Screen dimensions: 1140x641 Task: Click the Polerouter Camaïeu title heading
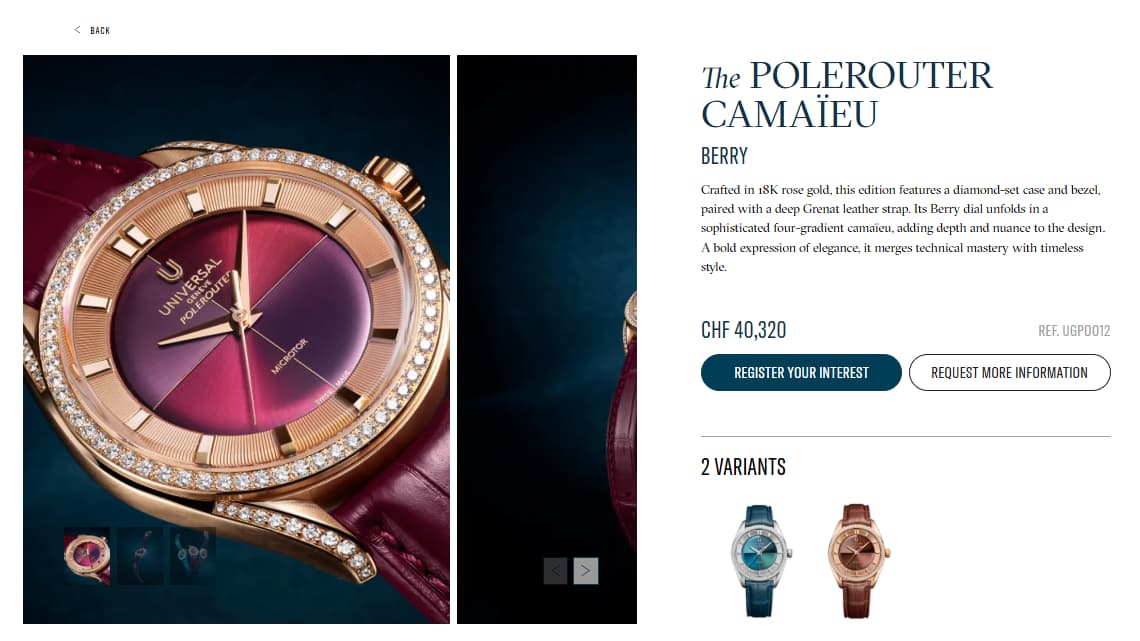click(x=847, y=94)
